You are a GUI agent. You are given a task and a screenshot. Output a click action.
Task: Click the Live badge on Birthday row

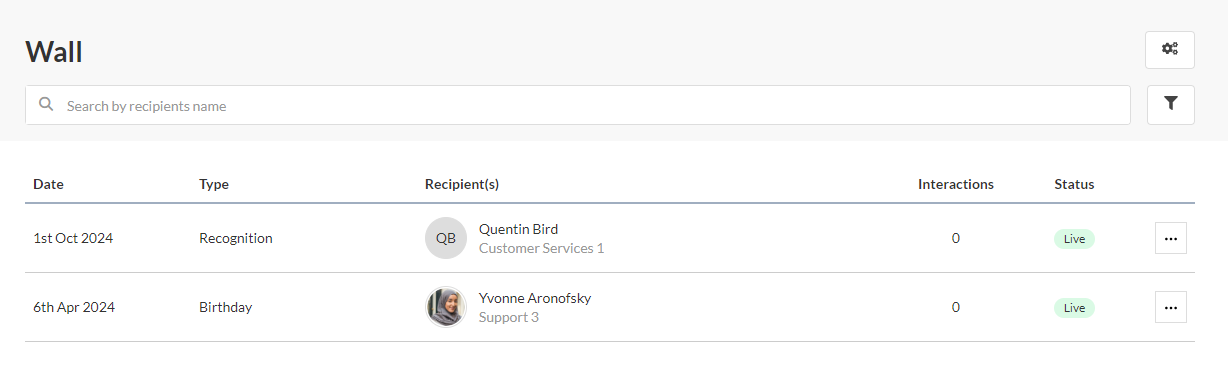pyautogui.click(x=1074, y=308)
